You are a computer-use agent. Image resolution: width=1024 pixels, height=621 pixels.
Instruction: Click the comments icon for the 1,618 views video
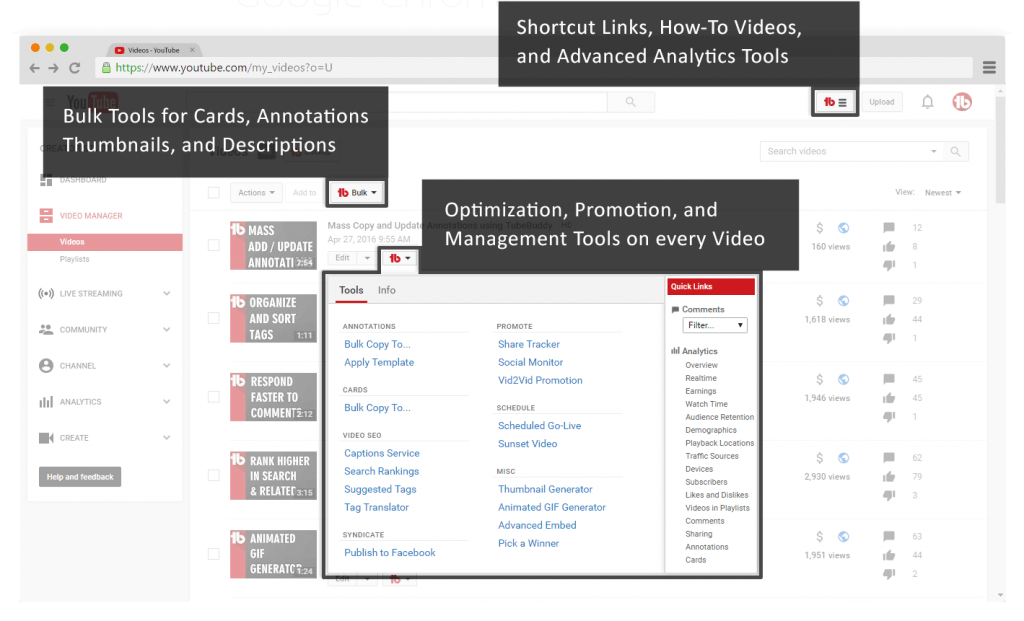click(x=889, y=300)
